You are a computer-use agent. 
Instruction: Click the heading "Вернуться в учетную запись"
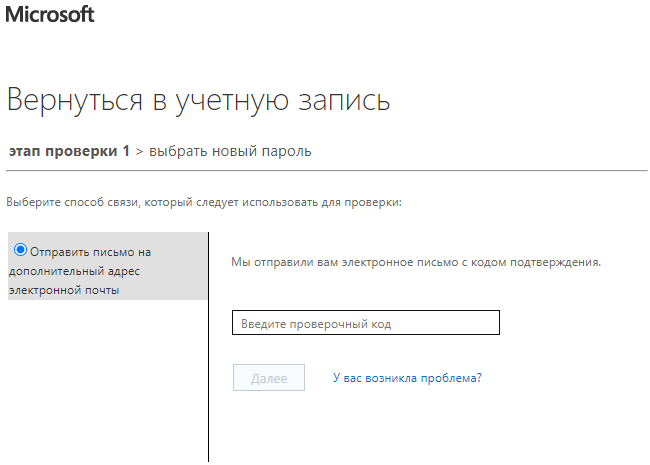(198, 100)
